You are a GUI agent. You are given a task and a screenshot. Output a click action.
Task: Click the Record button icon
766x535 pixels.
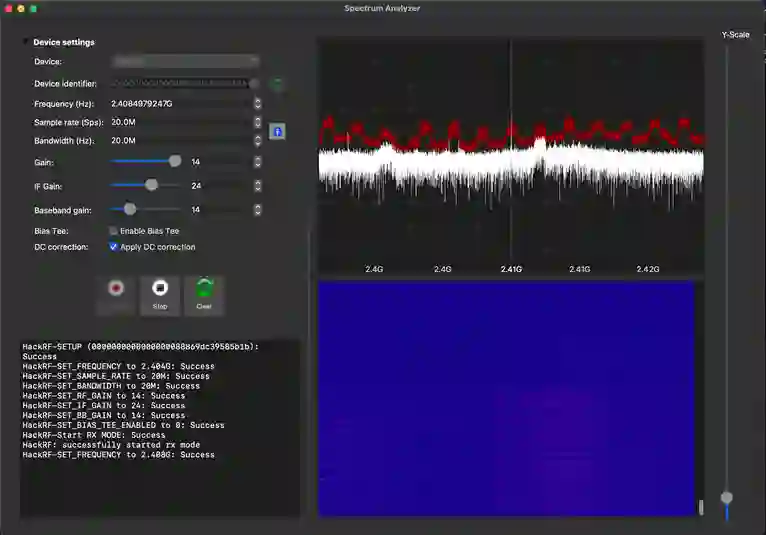[x=116, y=289]
